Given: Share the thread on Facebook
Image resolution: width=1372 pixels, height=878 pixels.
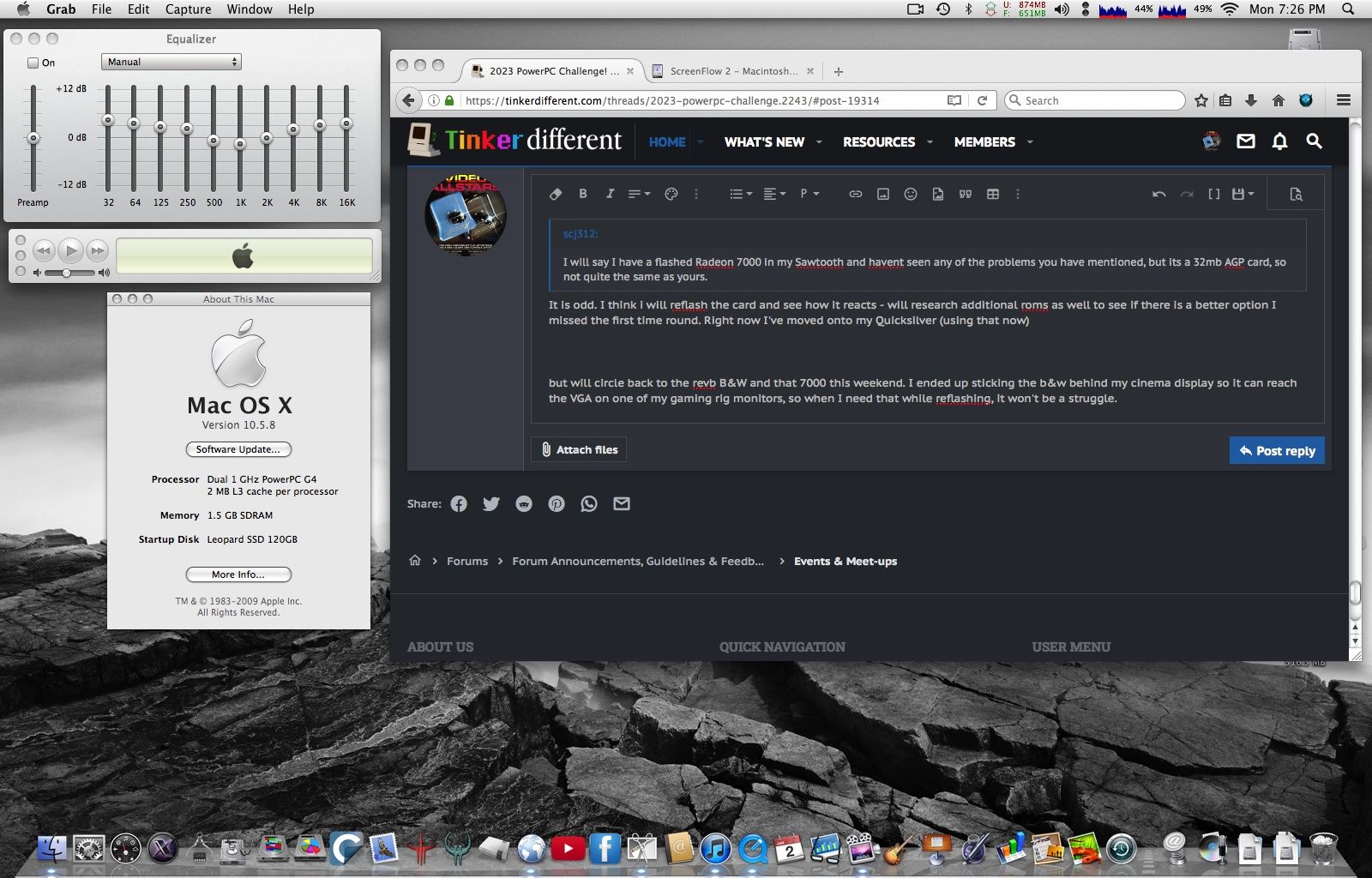Looking at the screenshot, I should click(x=459, y=504).
